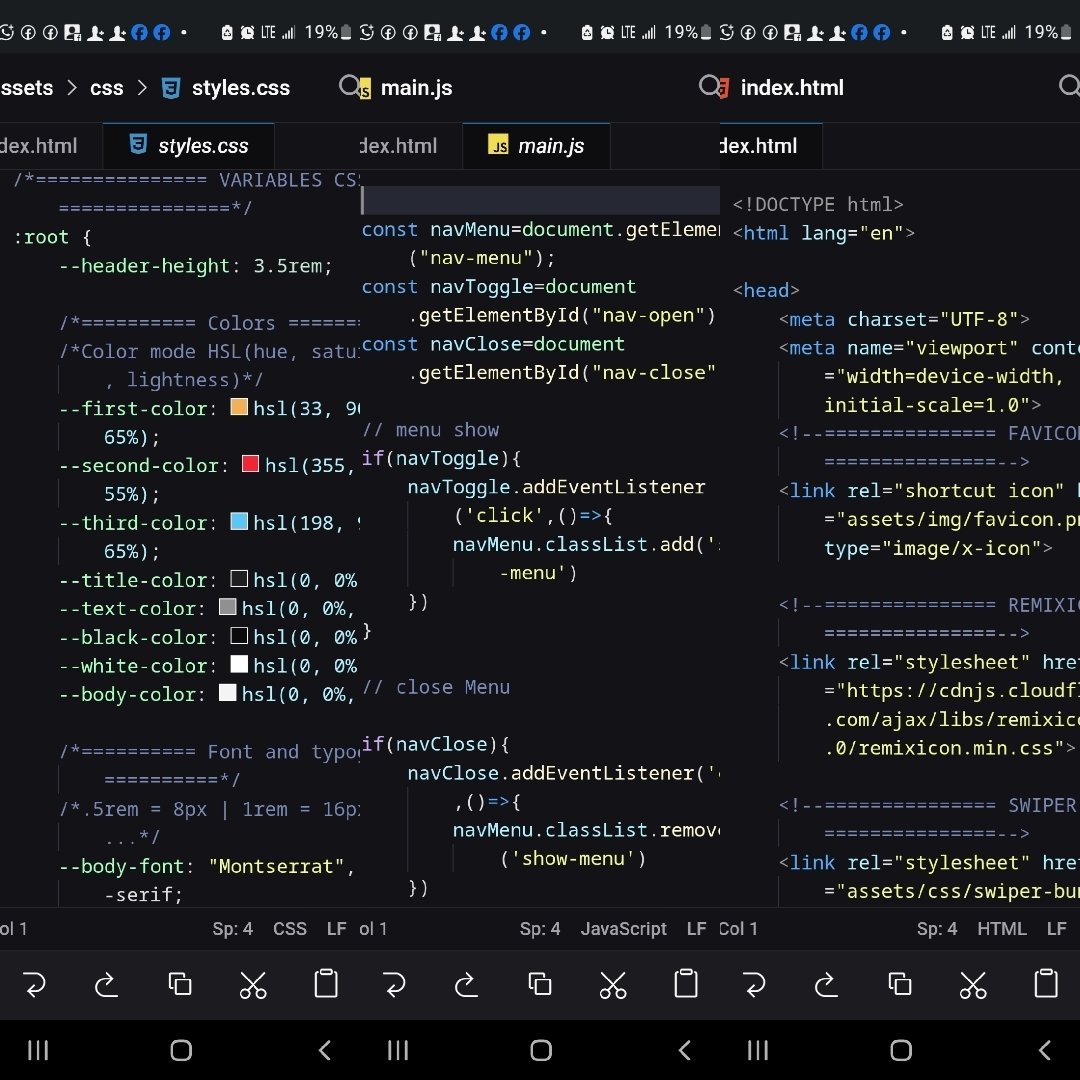Tap Android Back arrow under main.js screen
The height and width of the screenshot is (1080, 1080).
tap(685, 1050)
